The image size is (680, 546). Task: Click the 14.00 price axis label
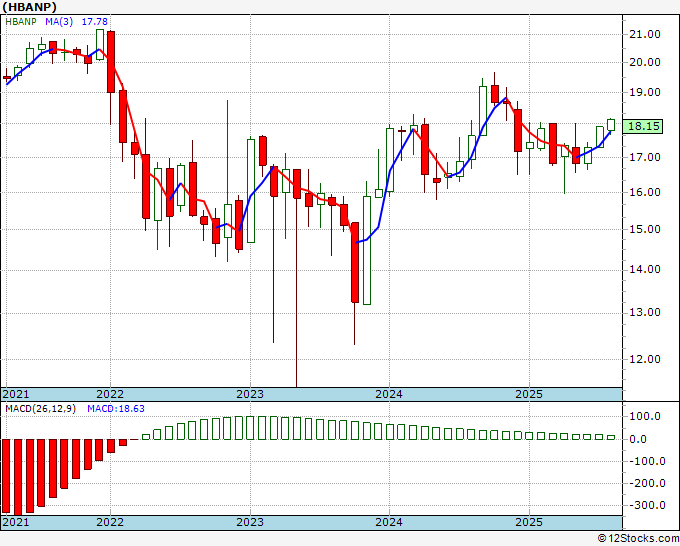pyautogui.click(x=644, y=269)
